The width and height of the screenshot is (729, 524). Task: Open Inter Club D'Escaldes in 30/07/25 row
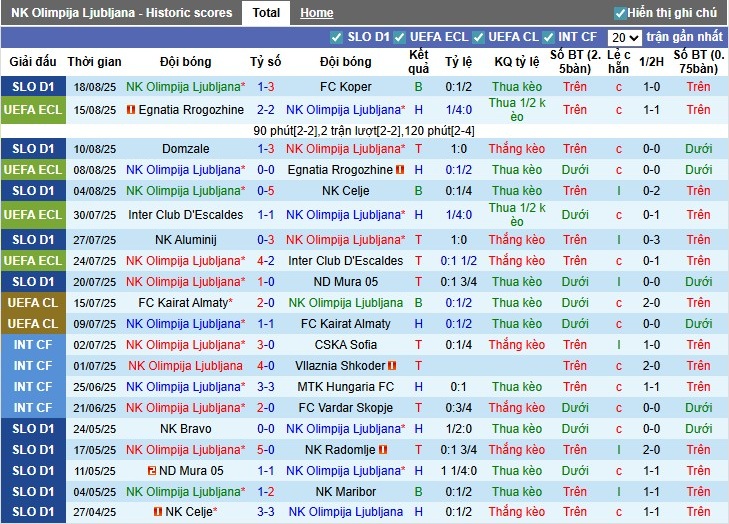coord(186,215)
